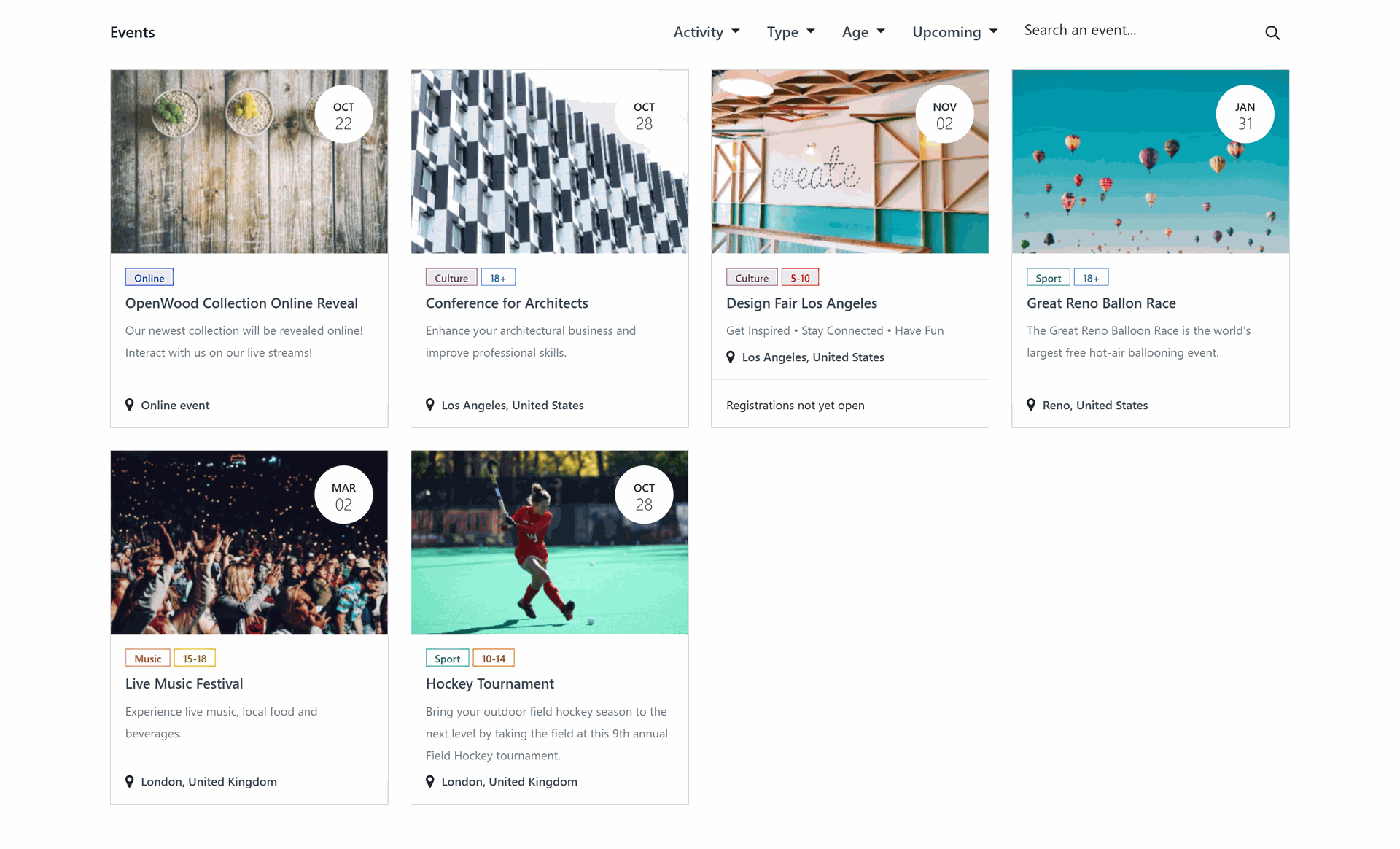1400x849 pixels.
Task: Open Design Fair Los Angeles title
Action: [x=801, y=303]
